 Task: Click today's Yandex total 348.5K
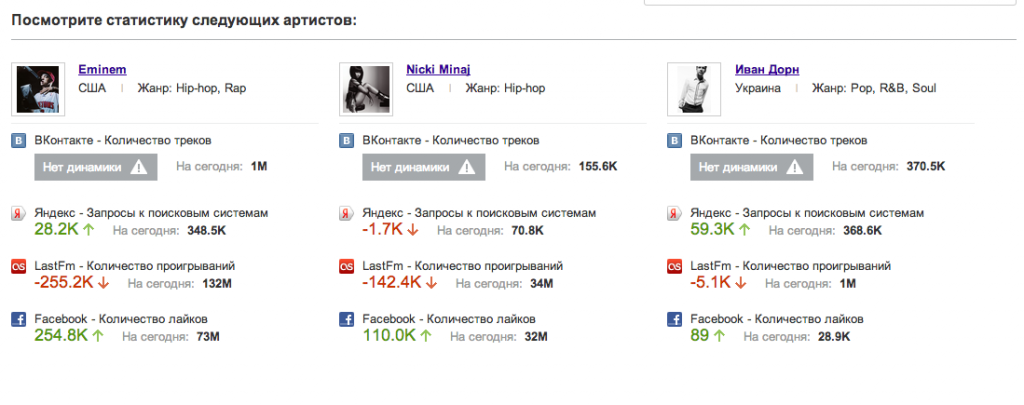[207, 231]
